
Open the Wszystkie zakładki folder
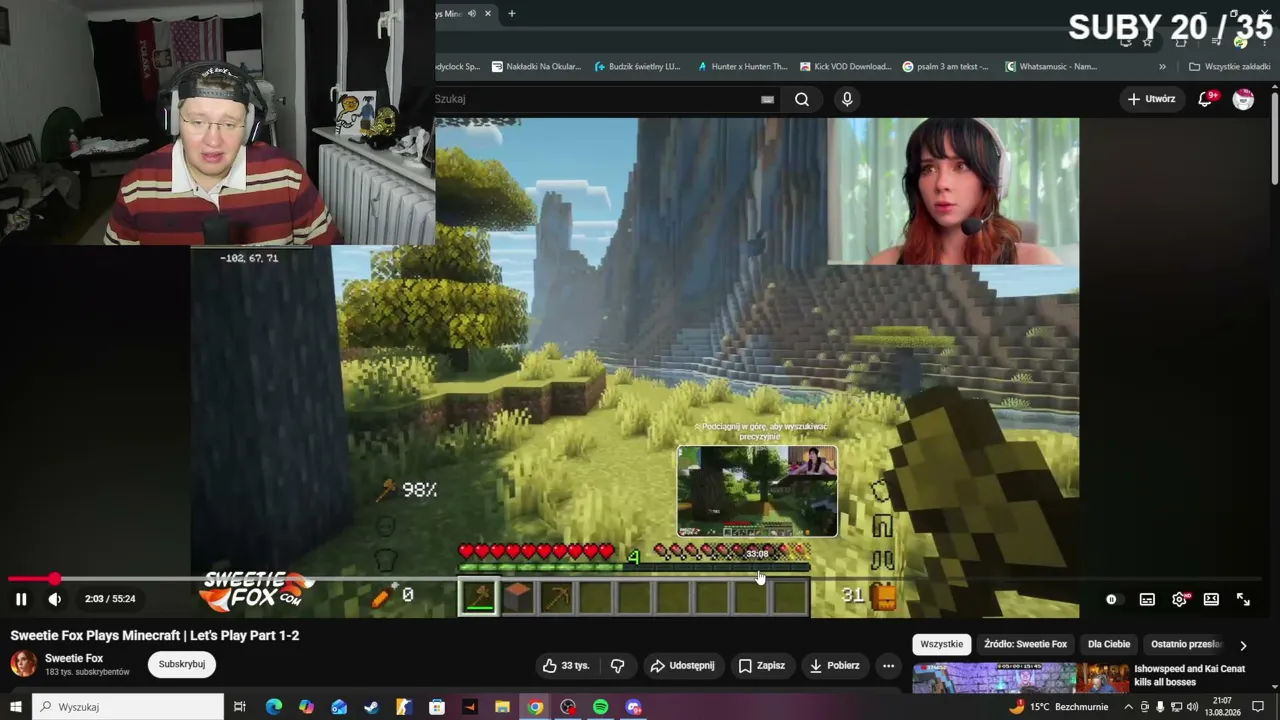[1229, 67]
